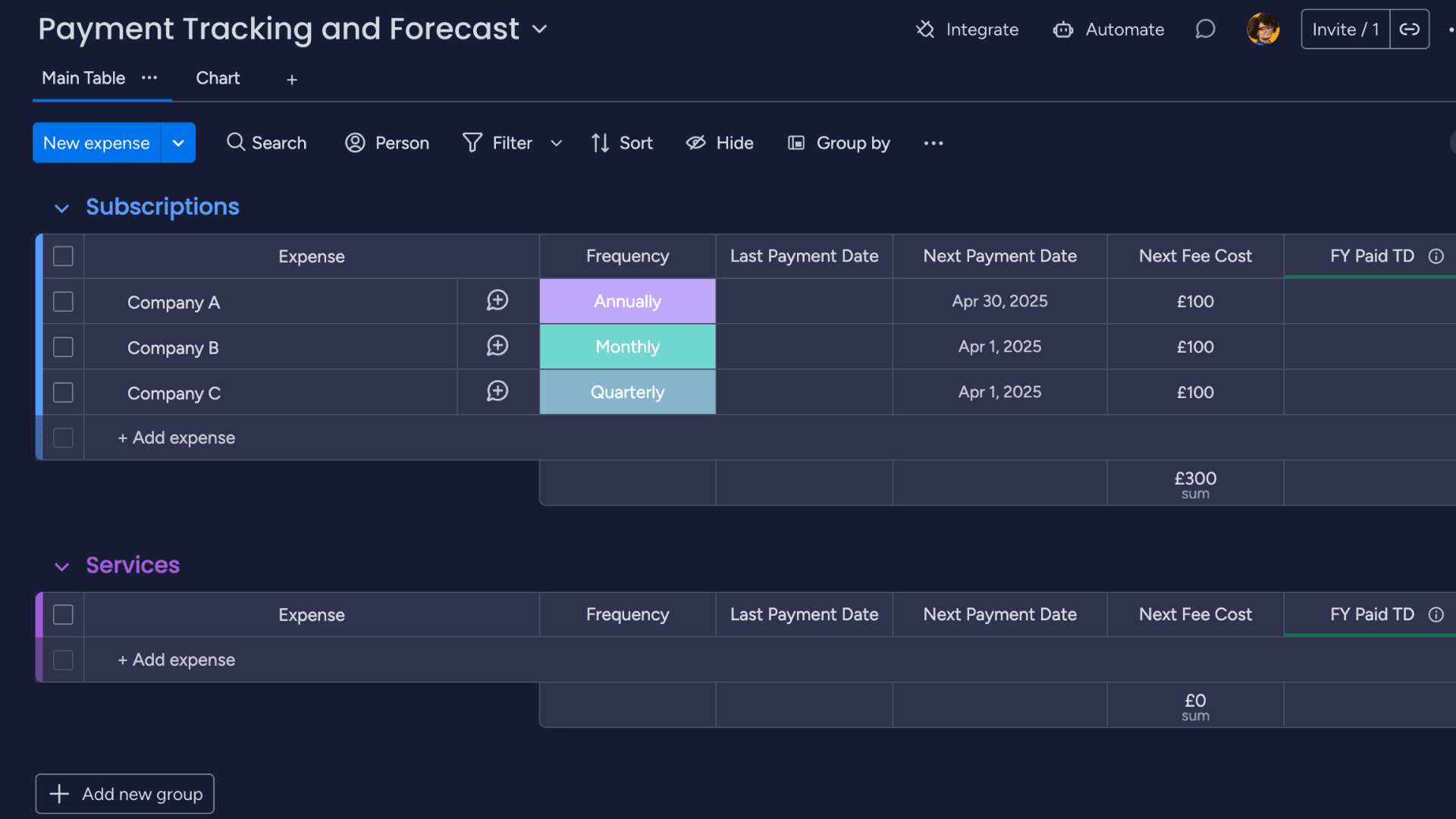Click Company B next payment date cell

[x=999, y=347]
